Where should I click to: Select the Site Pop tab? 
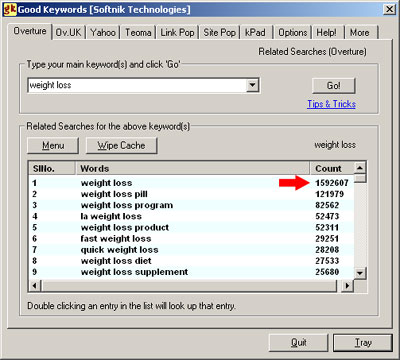point(220,33)
